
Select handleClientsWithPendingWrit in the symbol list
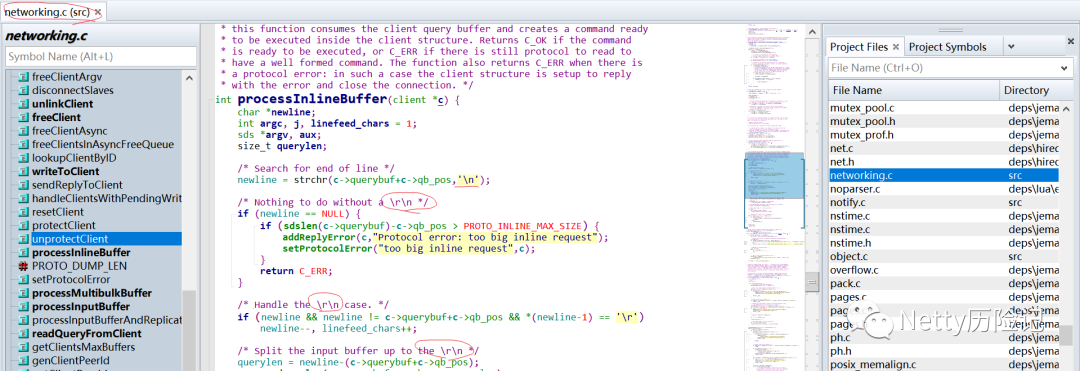point(106,198)
